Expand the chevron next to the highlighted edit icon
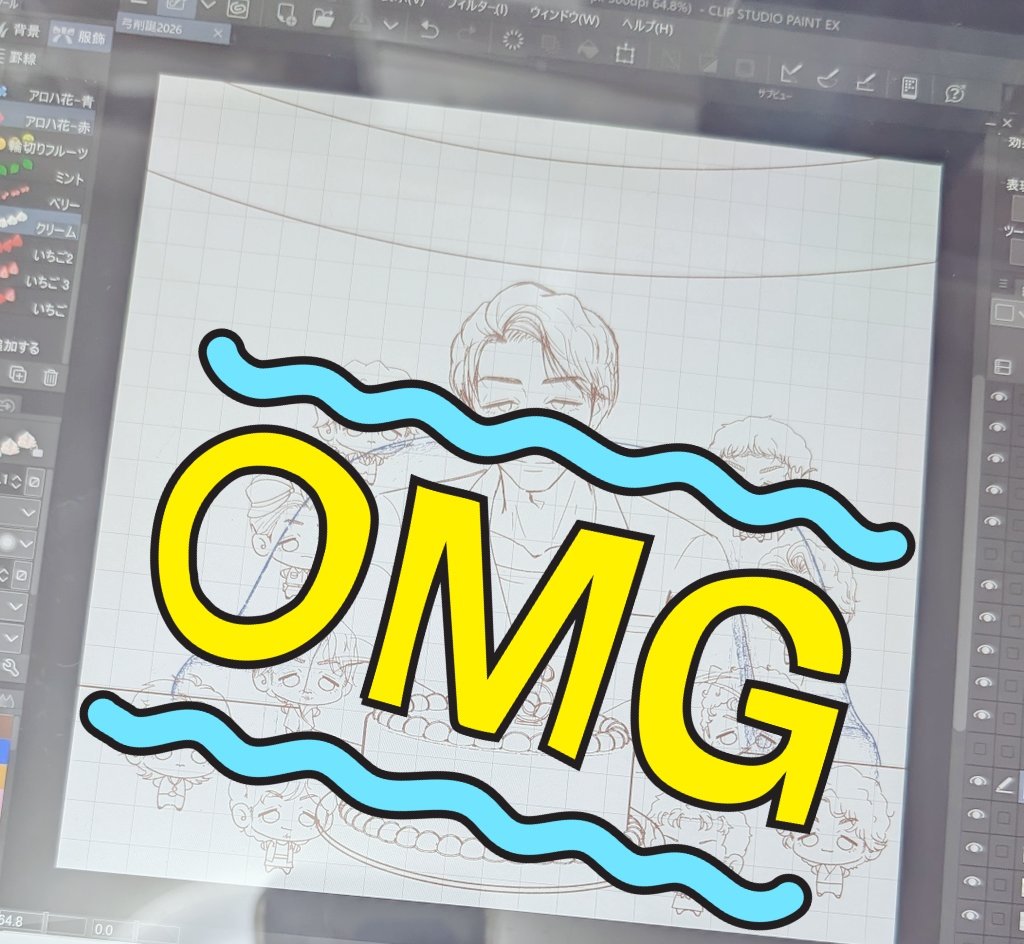The height and width of the screenshot is (944, 1024). (208, 5)
